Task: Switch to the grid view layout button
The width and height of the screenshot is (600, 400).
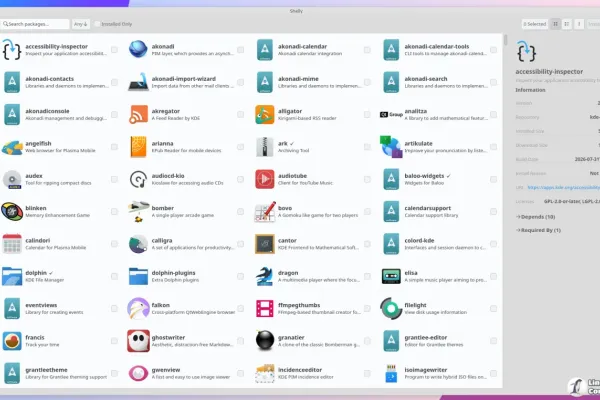Action: [555, 24]
